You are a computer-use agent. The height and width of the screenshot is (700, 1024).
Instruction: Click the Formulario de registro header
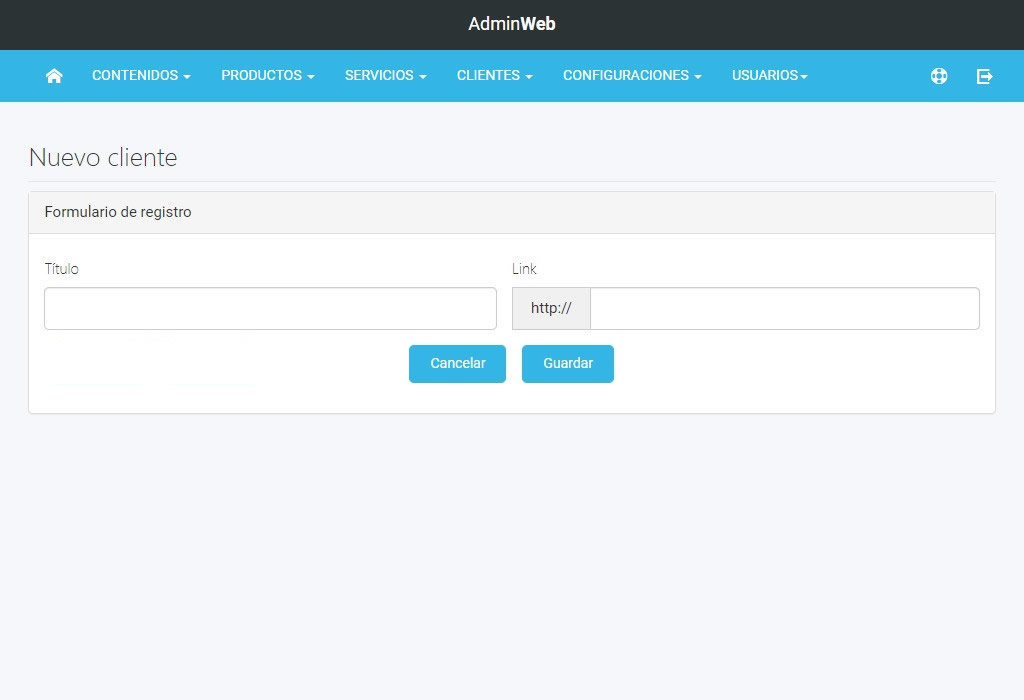[x=117, y=212]
